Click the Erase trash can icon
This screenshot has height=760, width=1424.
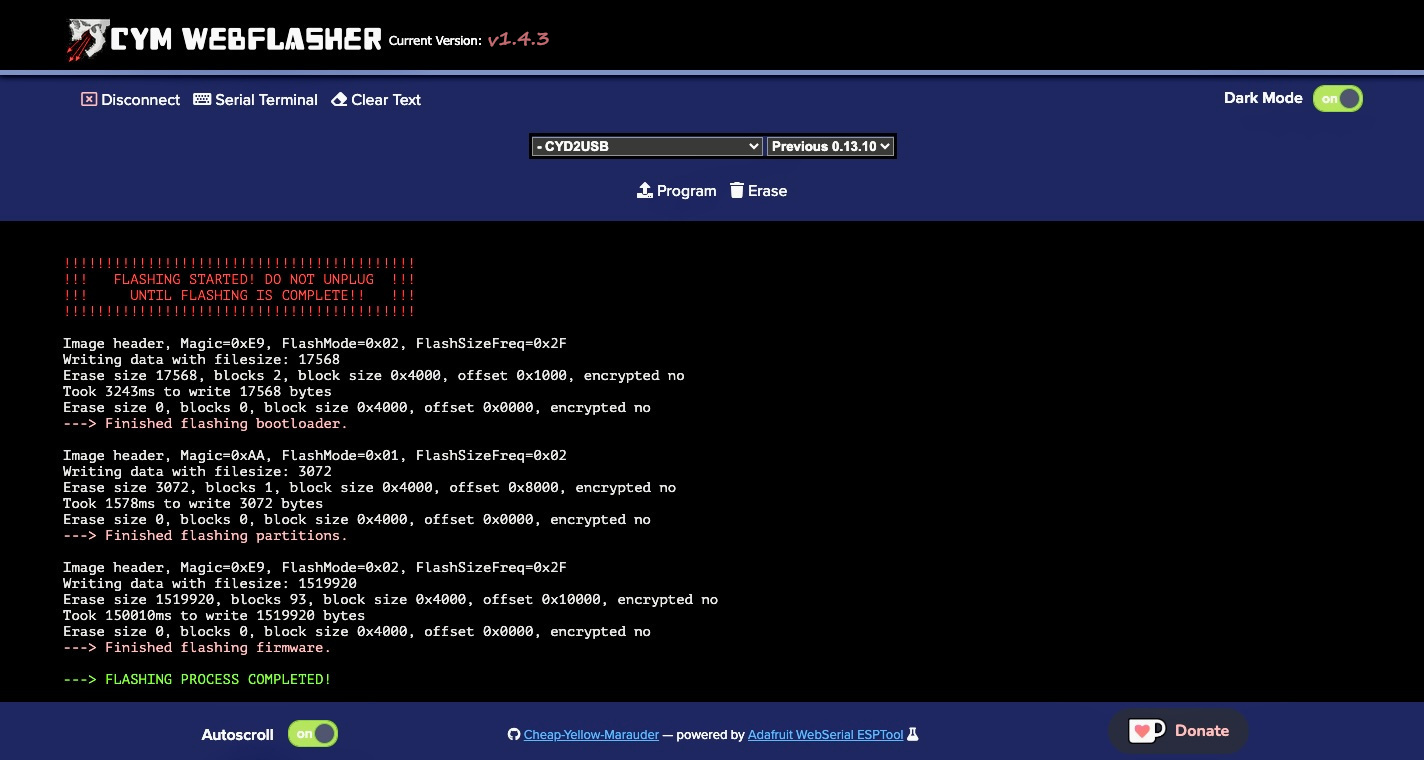tap(737, 191)
